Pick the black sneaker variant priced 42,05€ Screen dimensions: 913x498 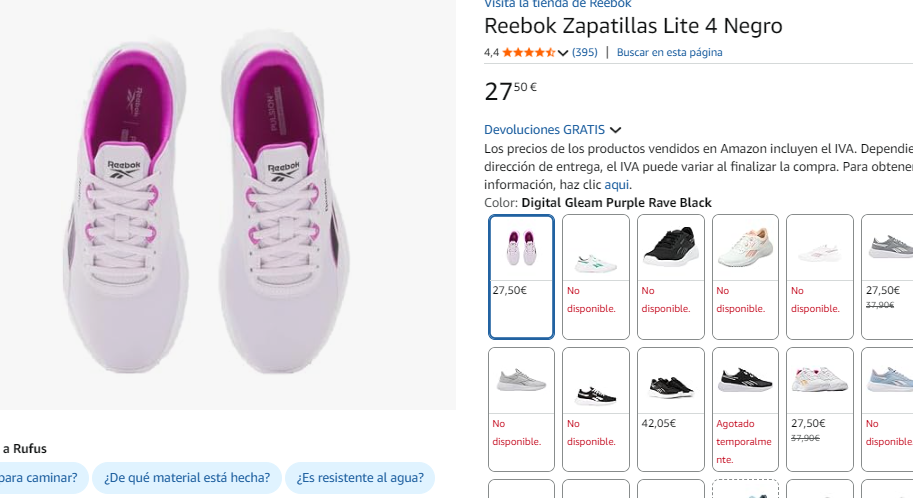(670, 408)
